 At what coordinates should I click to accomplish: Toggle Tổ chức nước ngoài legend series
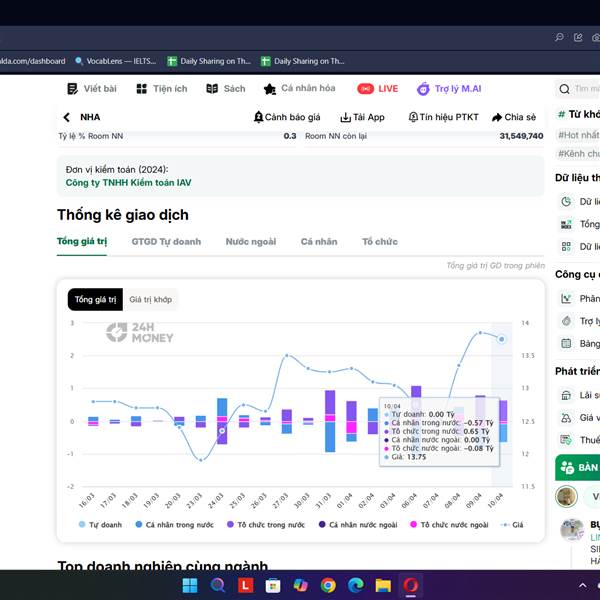449,525
